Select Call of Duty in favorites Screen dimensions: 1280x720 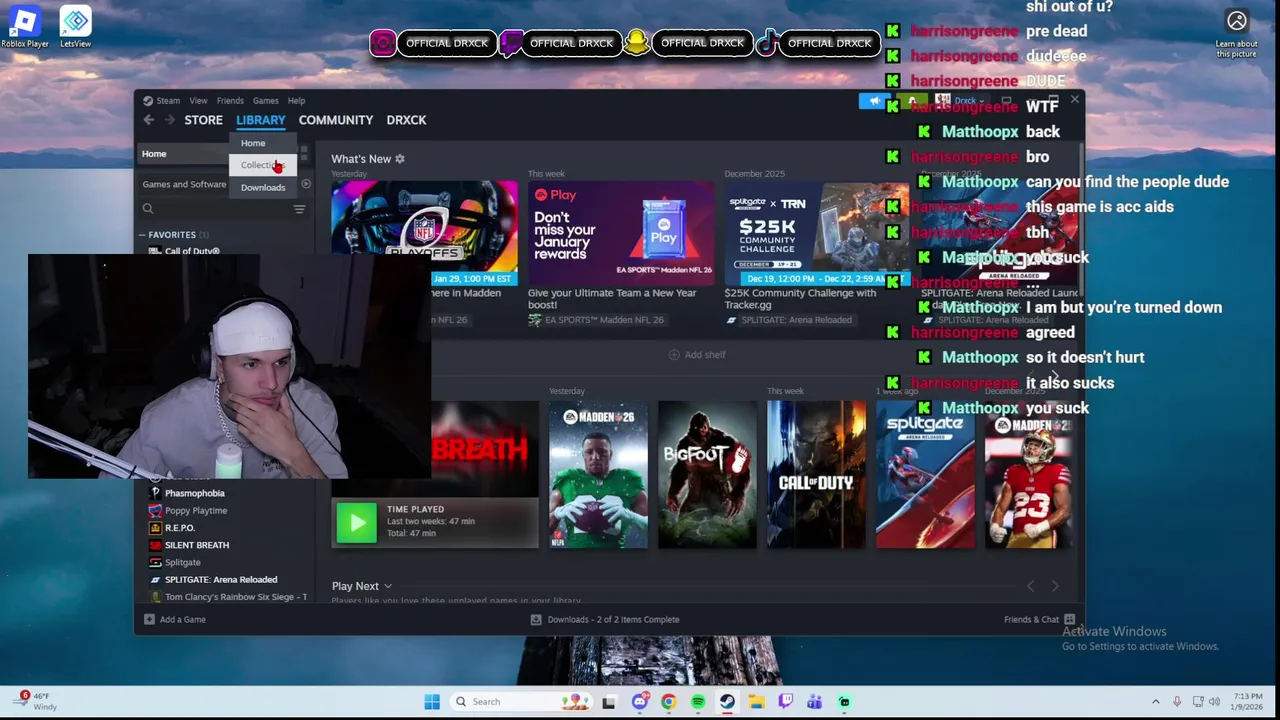tap(192, 251)
